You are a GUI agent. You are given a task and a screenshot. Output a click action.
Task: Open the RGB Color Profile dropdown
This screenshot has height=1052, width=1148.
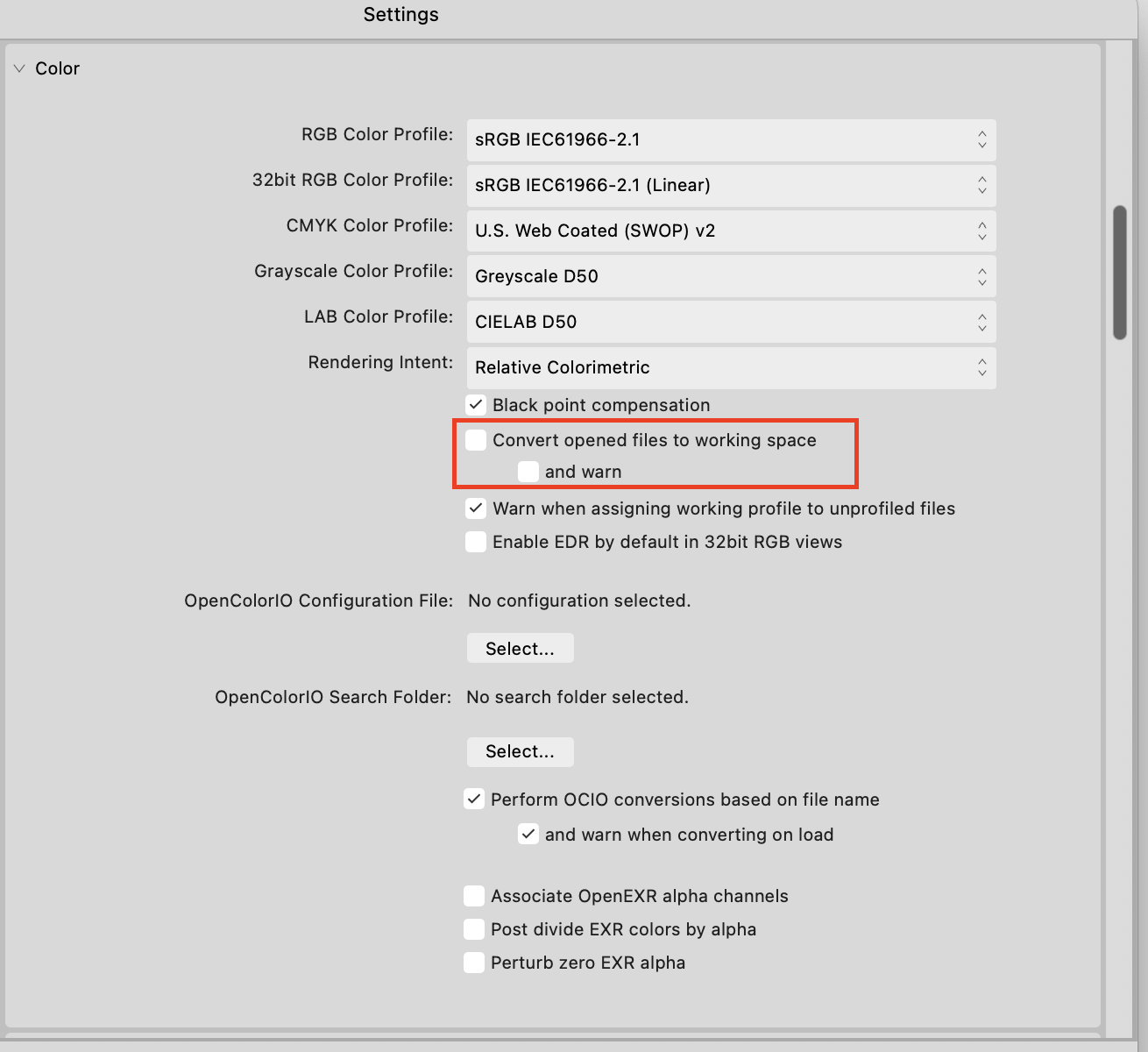pyautogui.click(x=731, y=139)
